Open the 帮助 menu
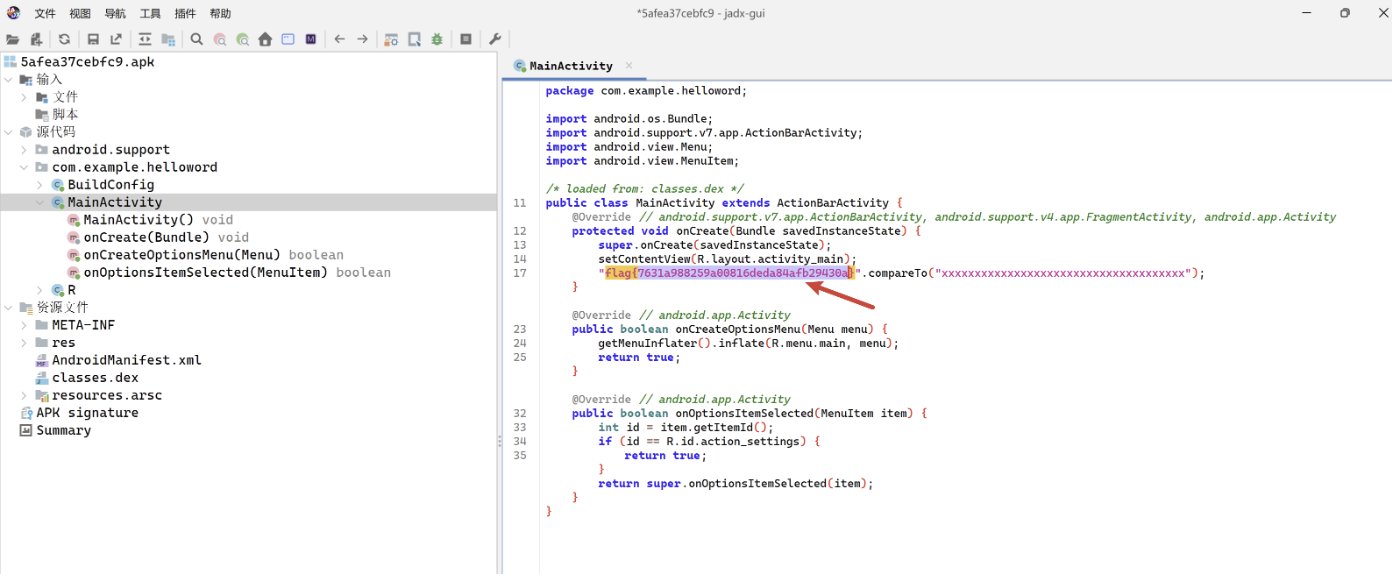1392x587 pixels. [x=220, y=13]
